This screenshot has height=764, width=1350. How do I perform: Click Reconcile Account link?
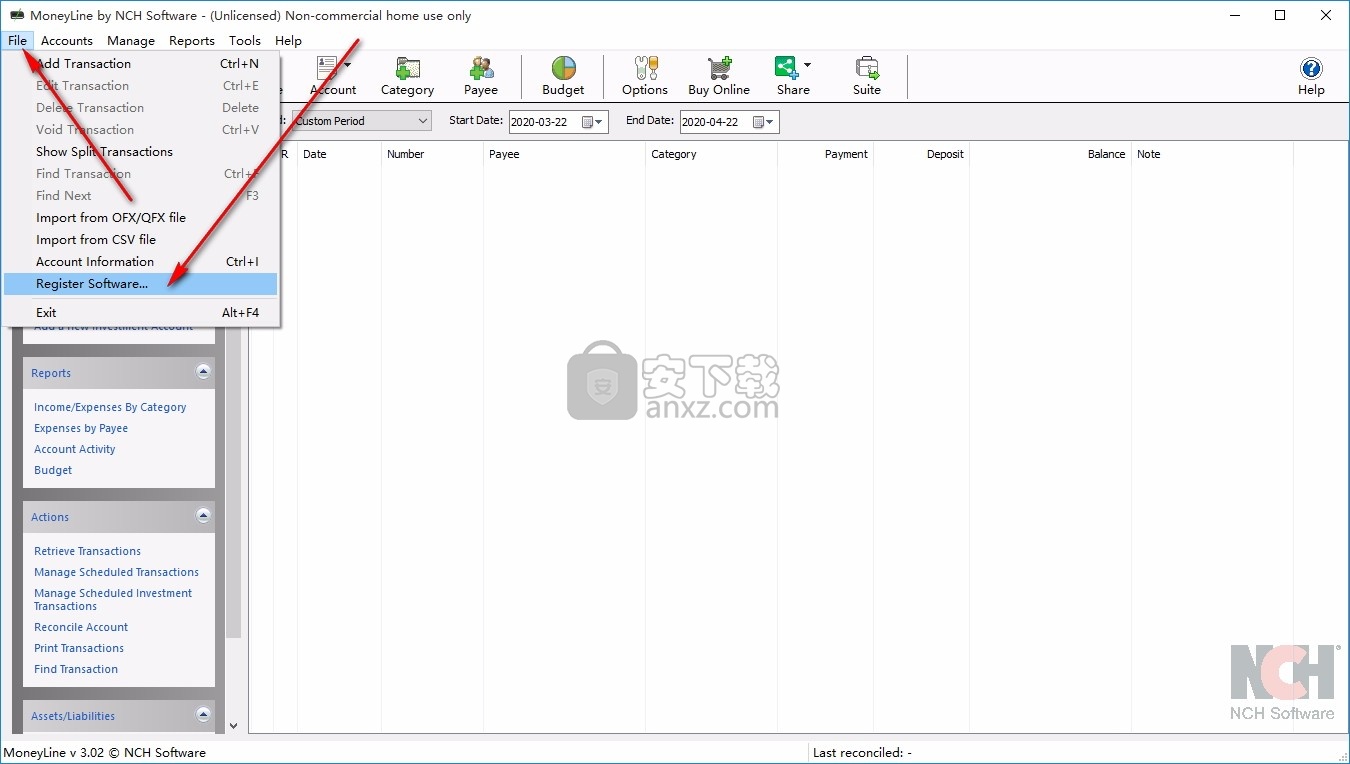(x=81, y=627)
